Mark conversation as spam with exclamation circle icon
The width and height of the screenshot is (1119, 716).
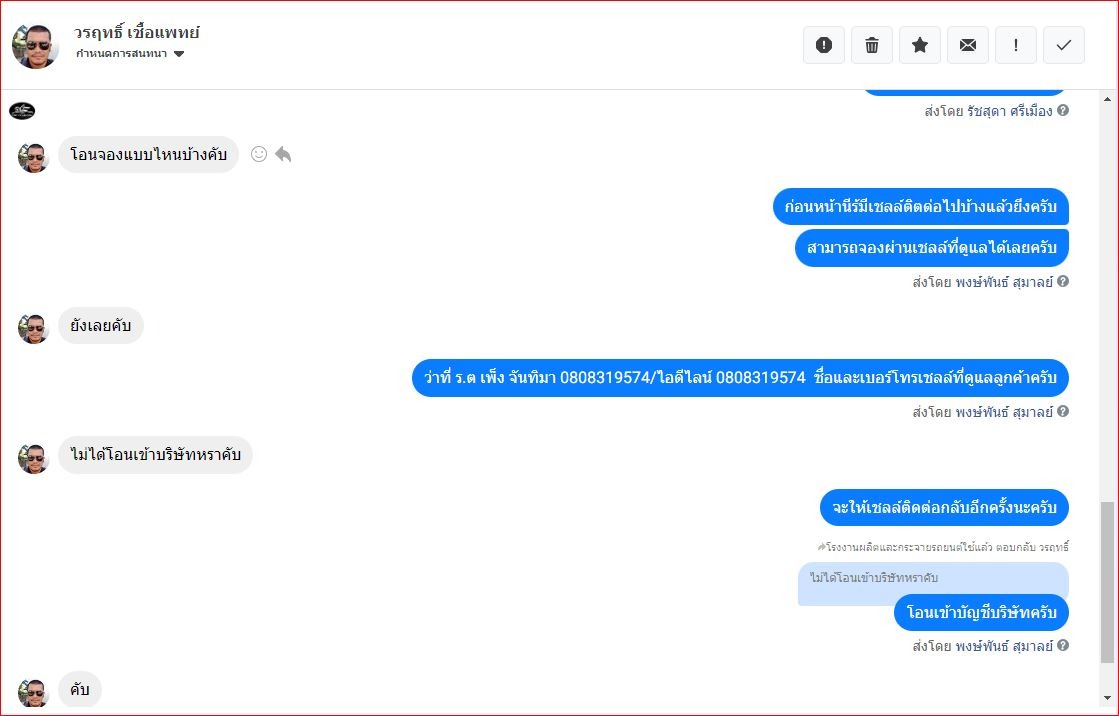click(824, 45)
